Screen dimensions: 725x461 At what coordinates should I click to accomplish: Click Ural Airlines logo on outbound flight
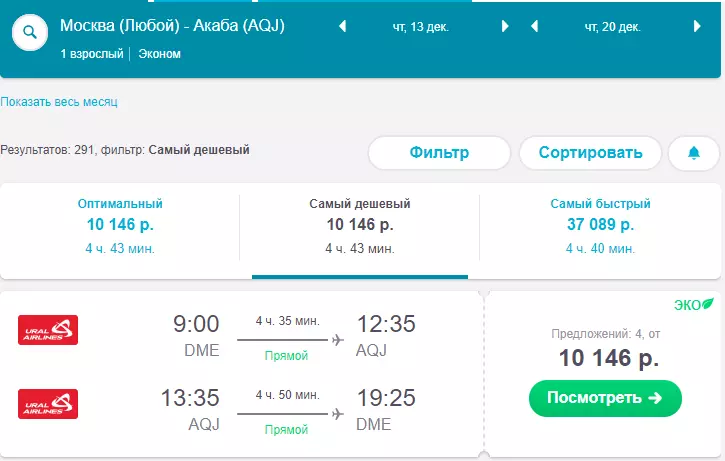click(x=48, y=330)
